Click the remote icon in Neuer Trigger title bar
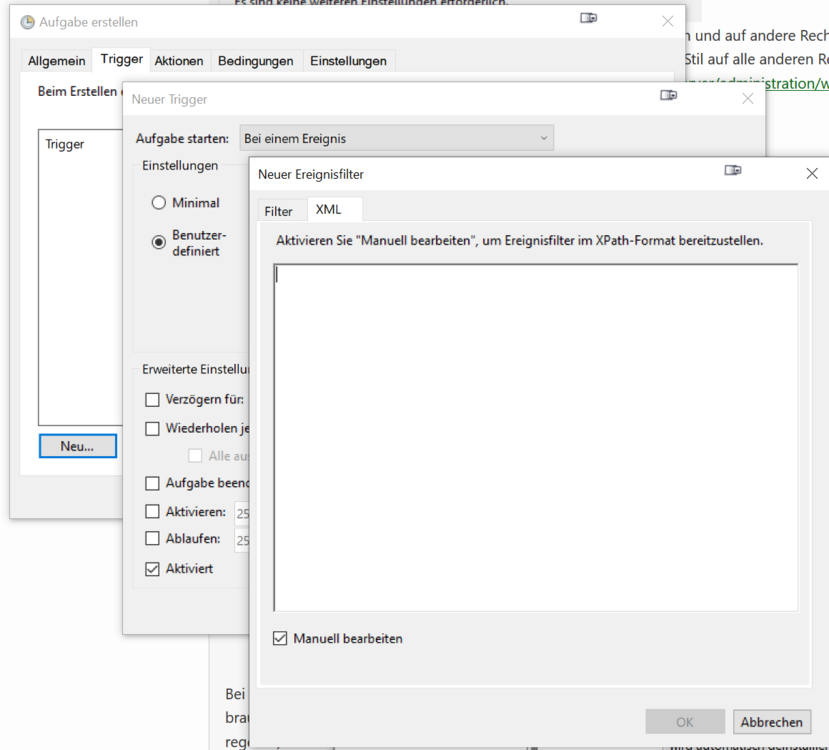The height and width of the screenshot is (750, 829). (x=668, y=96)
